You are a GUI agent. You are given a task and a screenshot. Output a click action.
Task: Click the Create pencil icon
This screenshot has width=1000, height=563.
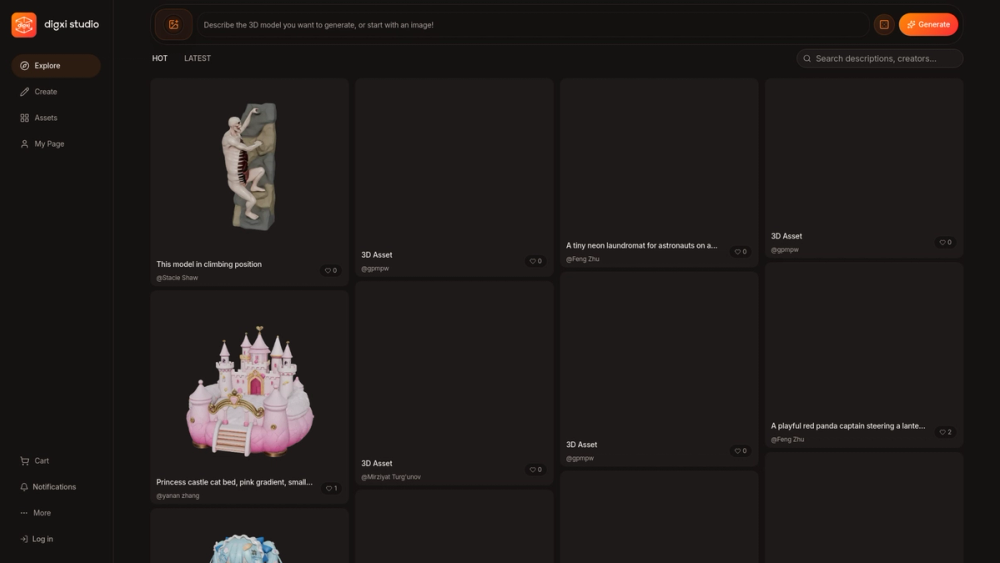click(x=24, y=92)
